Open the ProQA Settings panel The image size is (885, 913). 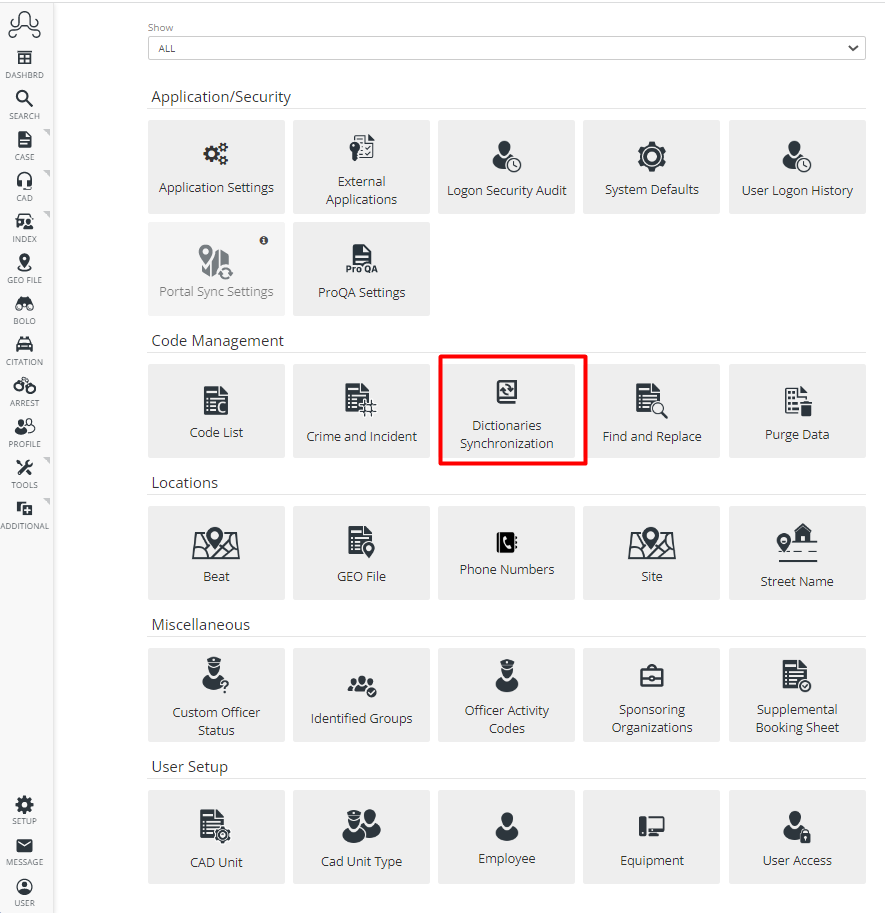[361, 268]
